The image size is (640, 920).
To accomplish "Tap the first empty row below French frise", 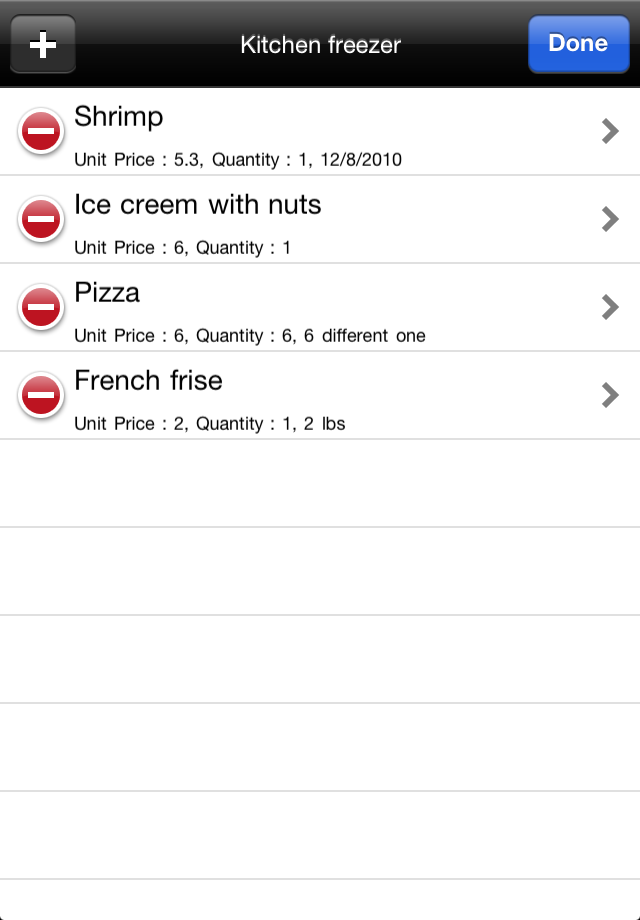I will pyautogui.click(x=320, y=483).
